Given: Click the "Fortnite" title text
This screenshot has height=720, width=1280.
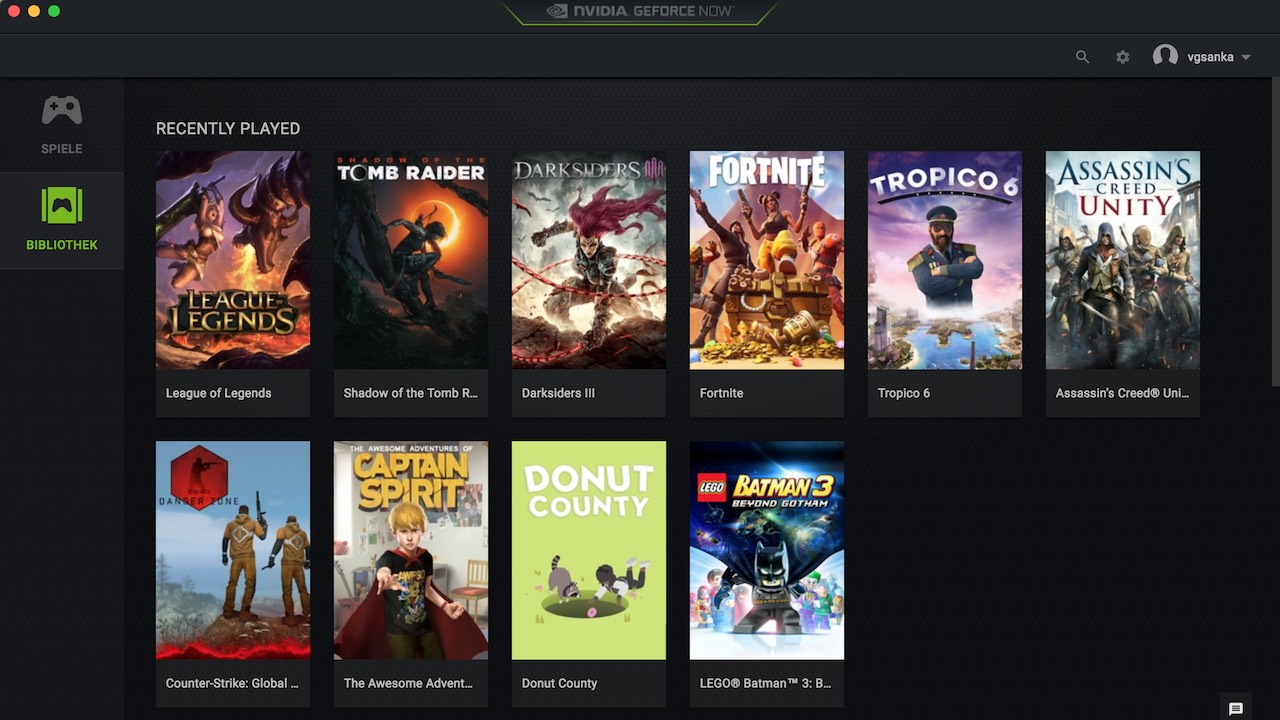Looking at the screenshot, I should (x=721, y=393).
